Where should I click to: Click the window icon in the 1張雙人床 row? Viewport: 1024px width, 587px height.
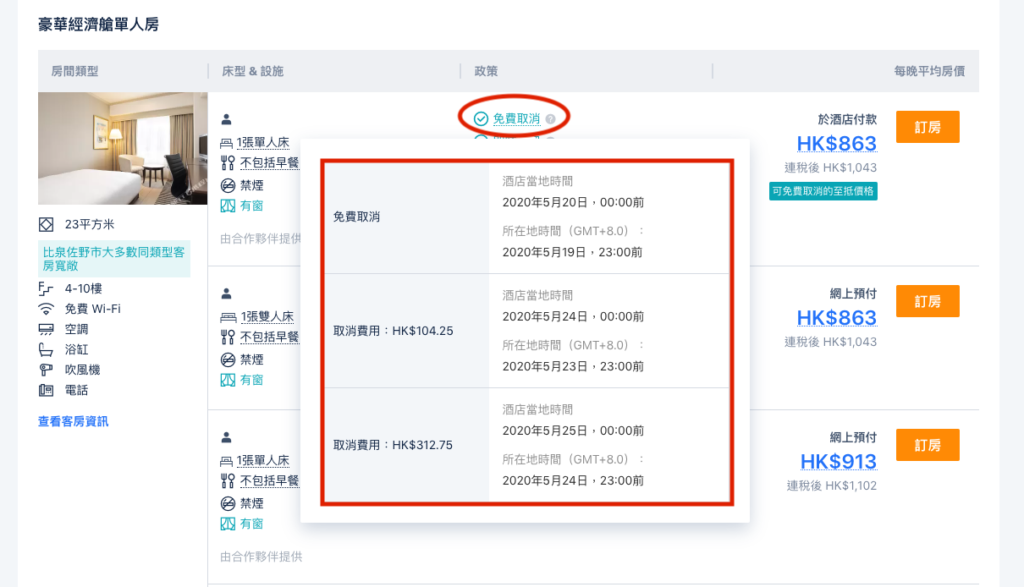[x=227, y=380]
